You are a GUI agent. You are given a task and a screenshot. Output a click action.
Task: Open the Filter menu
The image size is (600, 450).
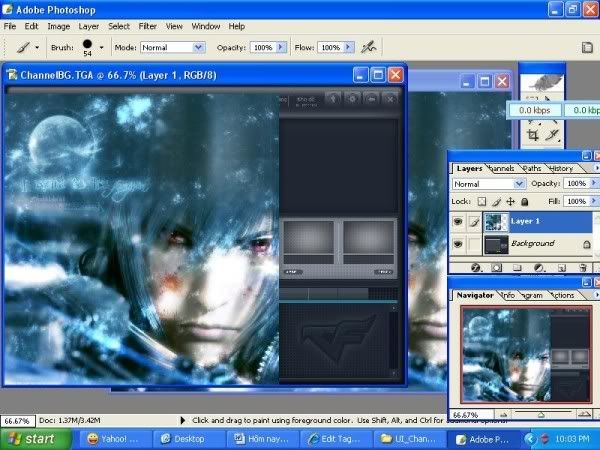[148, 26]
